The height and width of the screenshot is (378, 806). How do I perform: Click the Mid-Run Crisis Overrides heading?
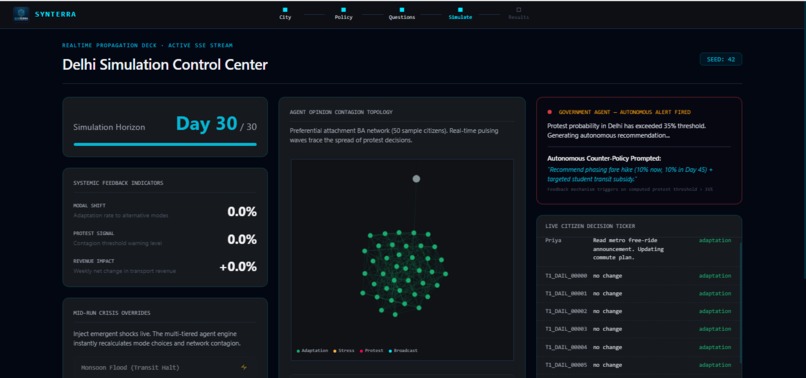112,313
